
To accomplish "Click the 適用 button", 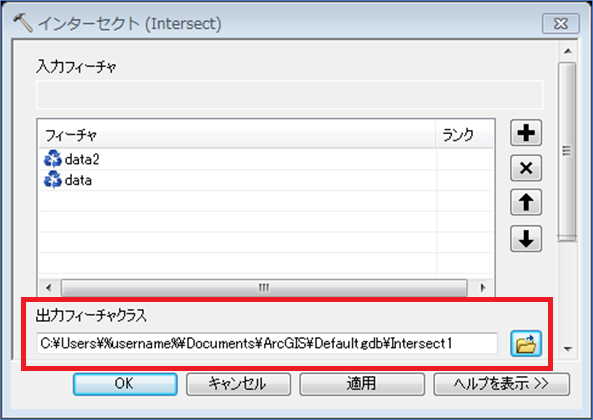I will pyautogui.click(x=362, y=384).
